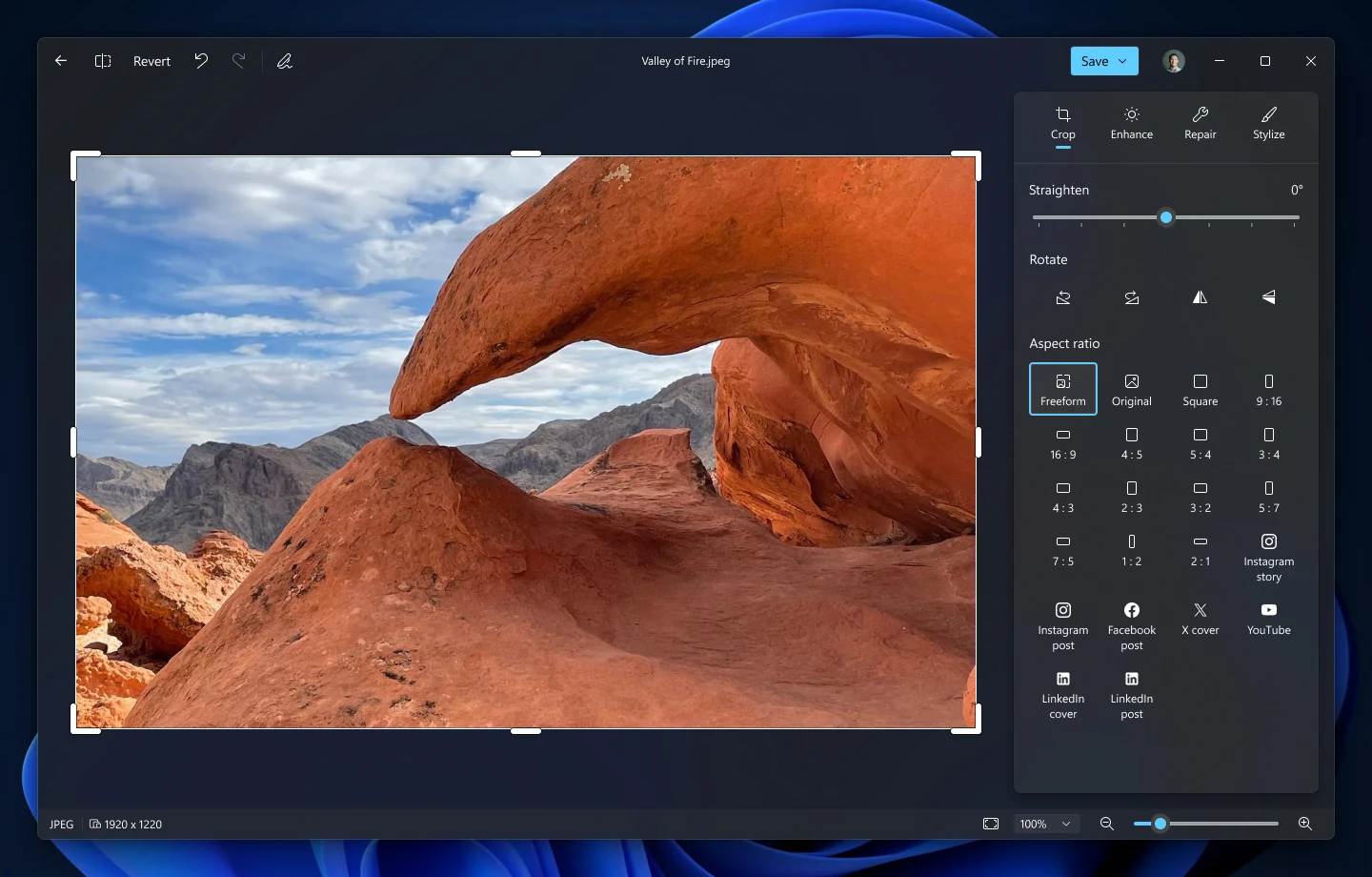
Task: Open the 100% zoom level dropdown
Action: click(1046, 824)
